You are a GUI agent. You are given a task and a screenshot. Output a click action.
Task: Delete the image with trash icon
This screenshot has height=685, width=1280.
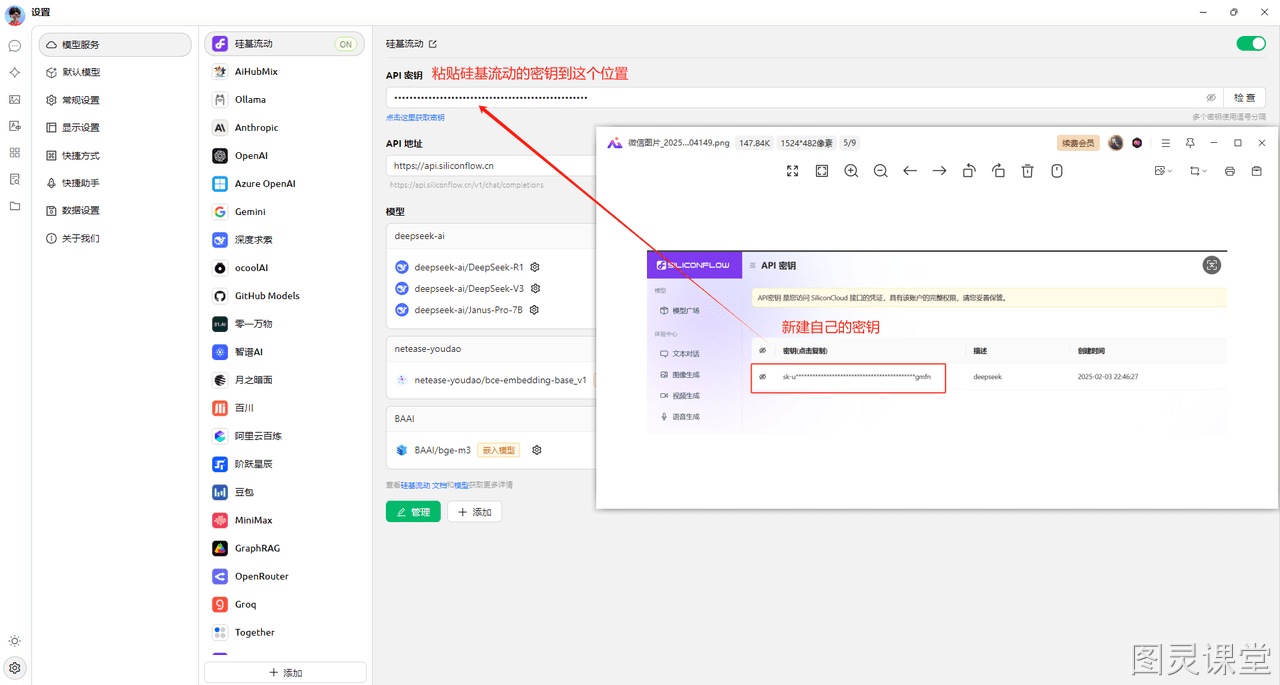[1027, 171]
